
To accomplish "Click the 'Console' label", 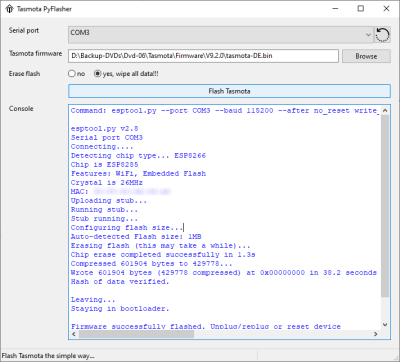I will [21, 108].
